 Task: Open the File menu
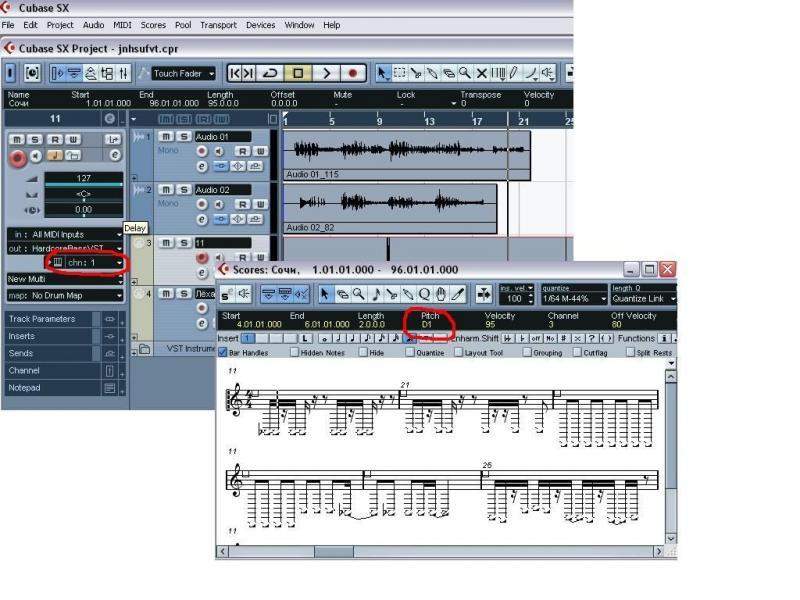coord(8,25)
